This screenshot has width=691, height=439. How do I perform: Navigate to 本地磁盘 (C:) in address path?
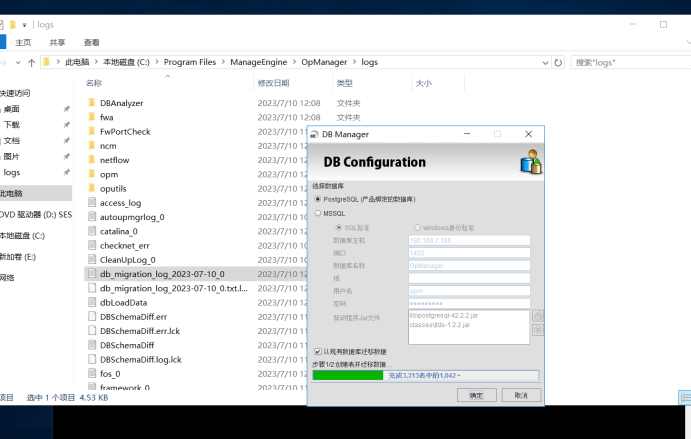[x=126, y=62]
